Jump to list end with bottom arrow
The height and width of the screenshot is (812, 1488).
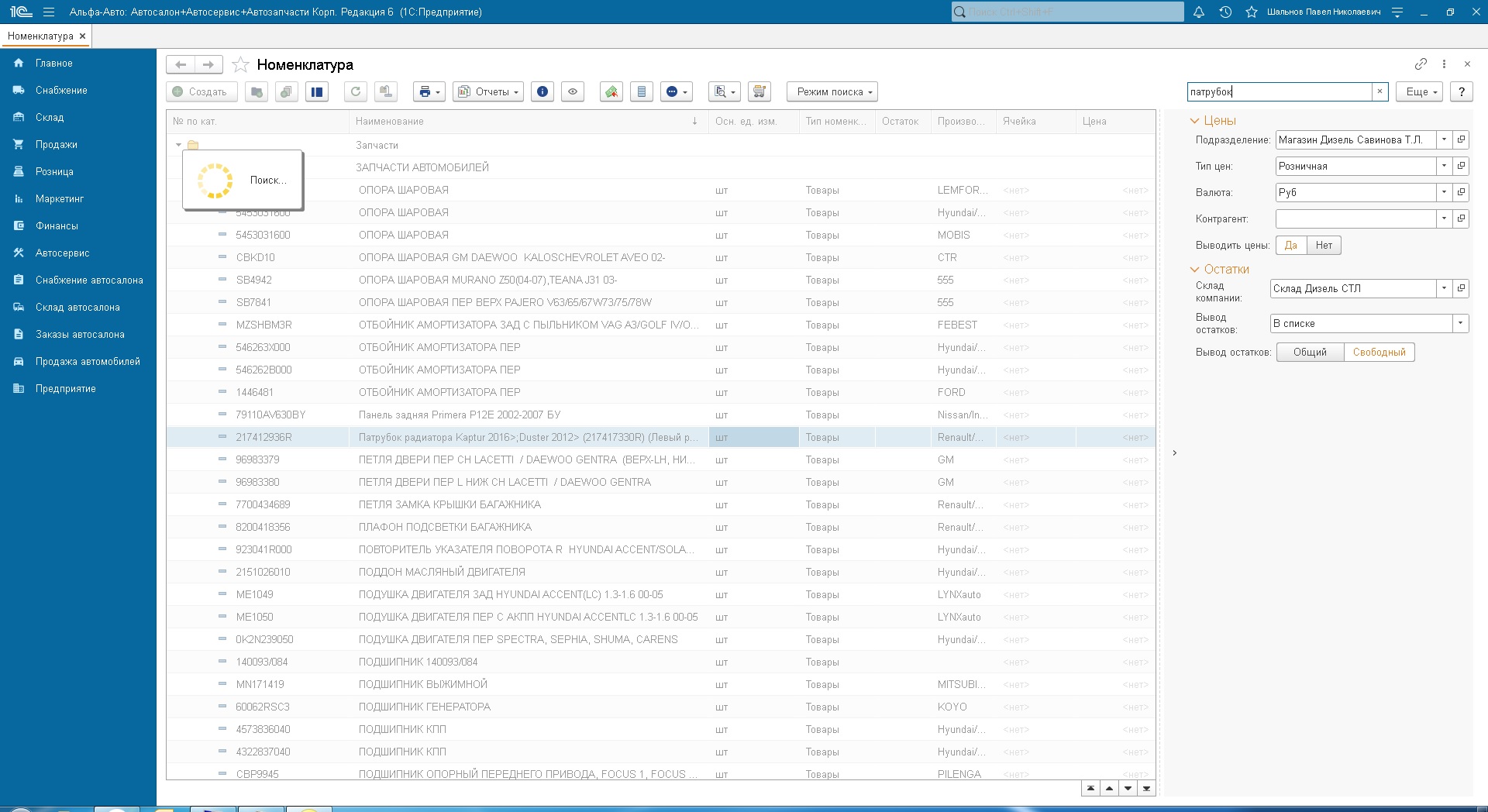tap(1146, 789)
